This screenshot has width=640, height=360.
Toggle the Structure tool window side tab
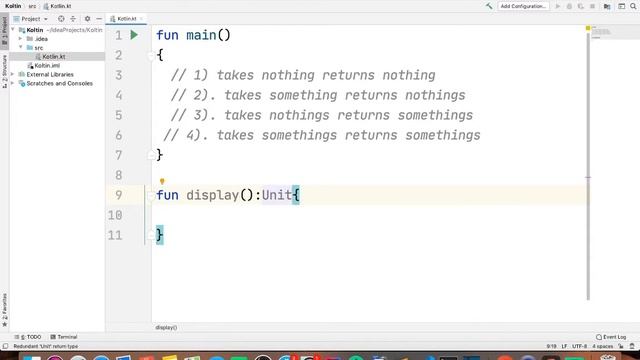click(4, 71)
